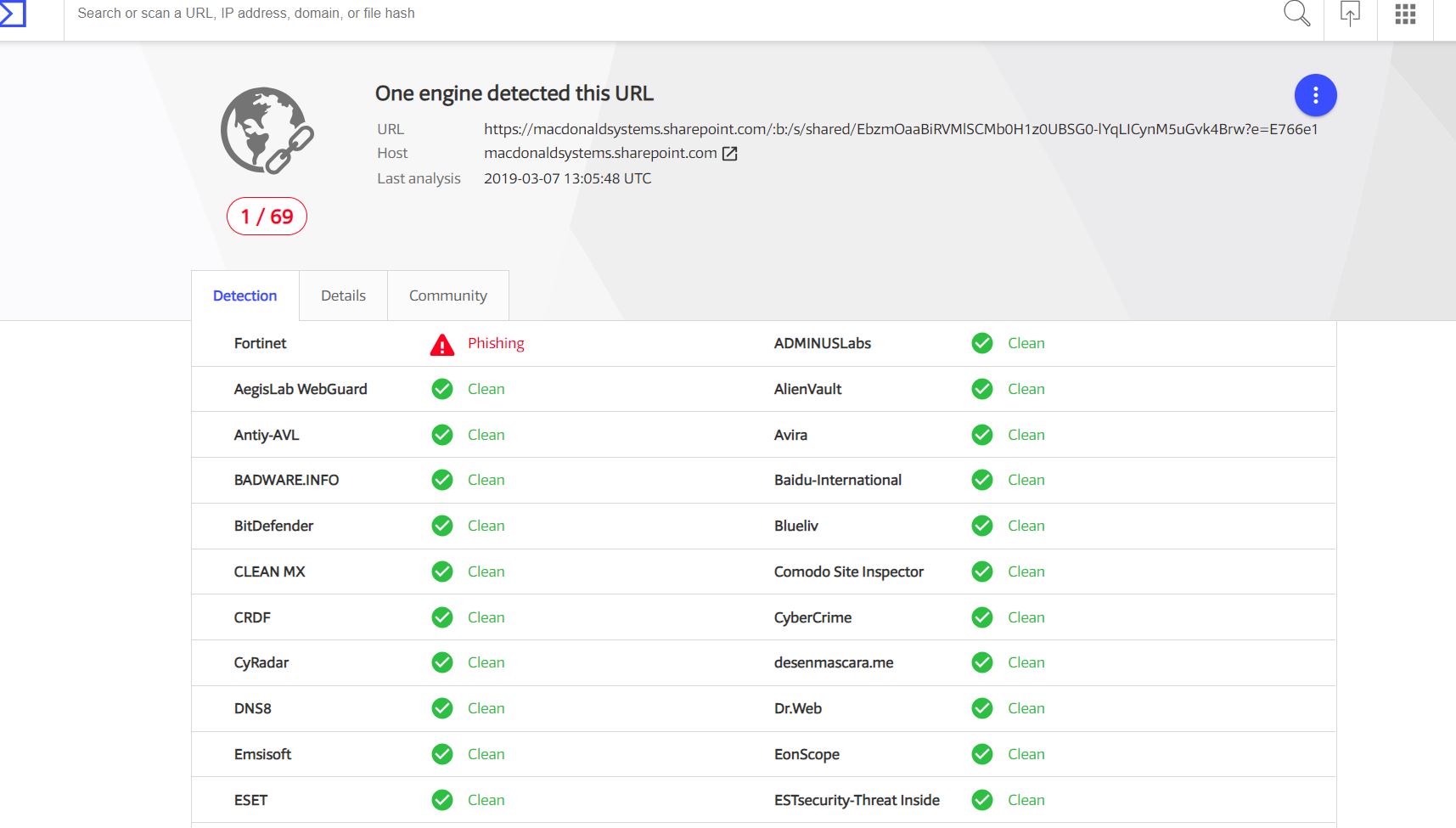Click the green check icon for Antiy-AVL

click(x=442, y=435)
